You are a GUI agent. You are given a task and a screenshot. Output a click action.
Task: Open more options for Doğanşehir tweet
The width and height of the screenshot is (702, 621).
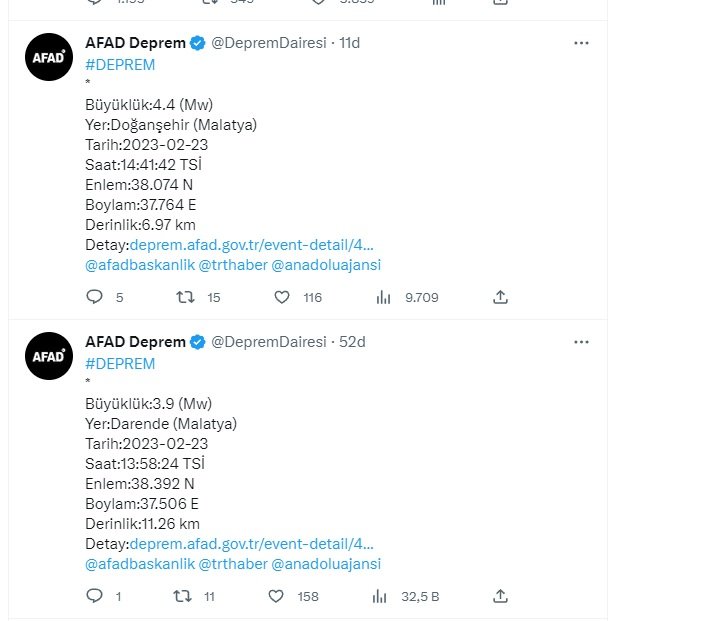tap(581, 43)
